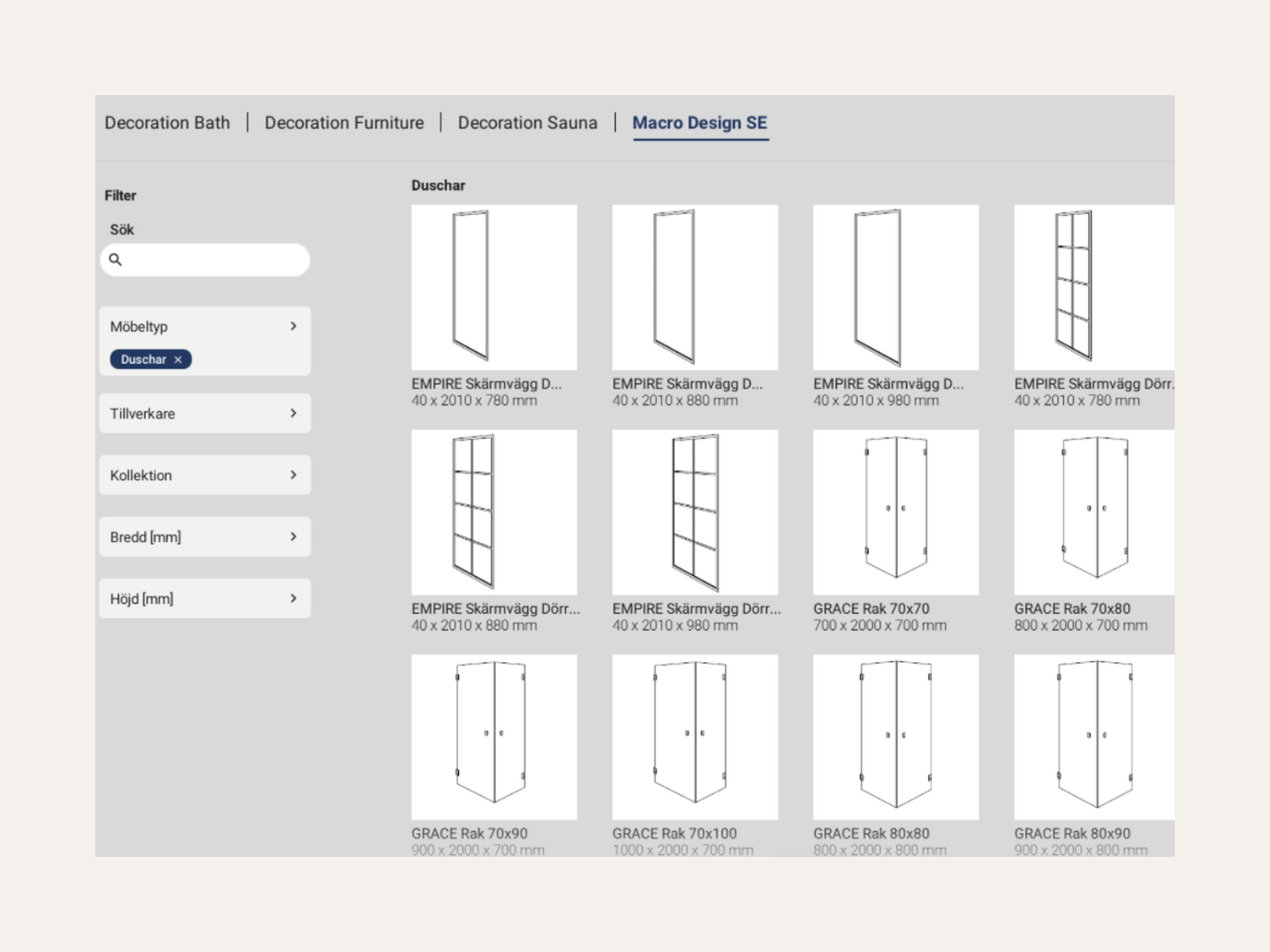
Task: Select plain EMPIRE Skärmvägg 880 mm thumbnail
Action: 695,287
